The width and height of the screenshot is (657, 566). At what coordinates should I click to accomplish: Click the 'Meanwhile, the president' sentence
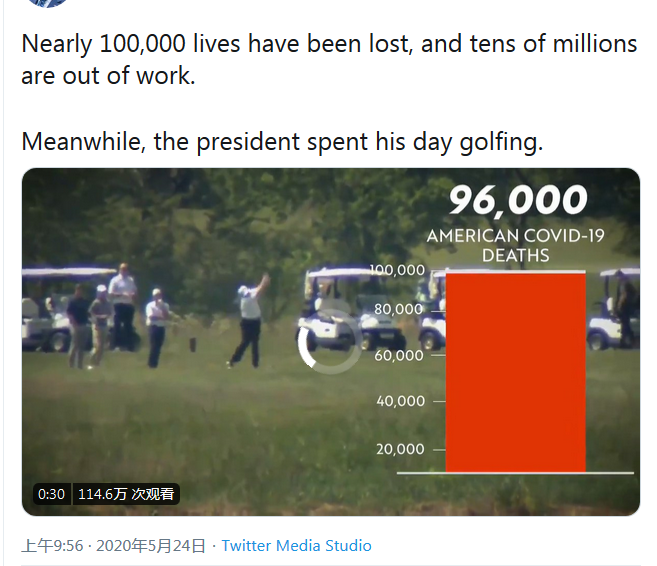coord(282,141)
